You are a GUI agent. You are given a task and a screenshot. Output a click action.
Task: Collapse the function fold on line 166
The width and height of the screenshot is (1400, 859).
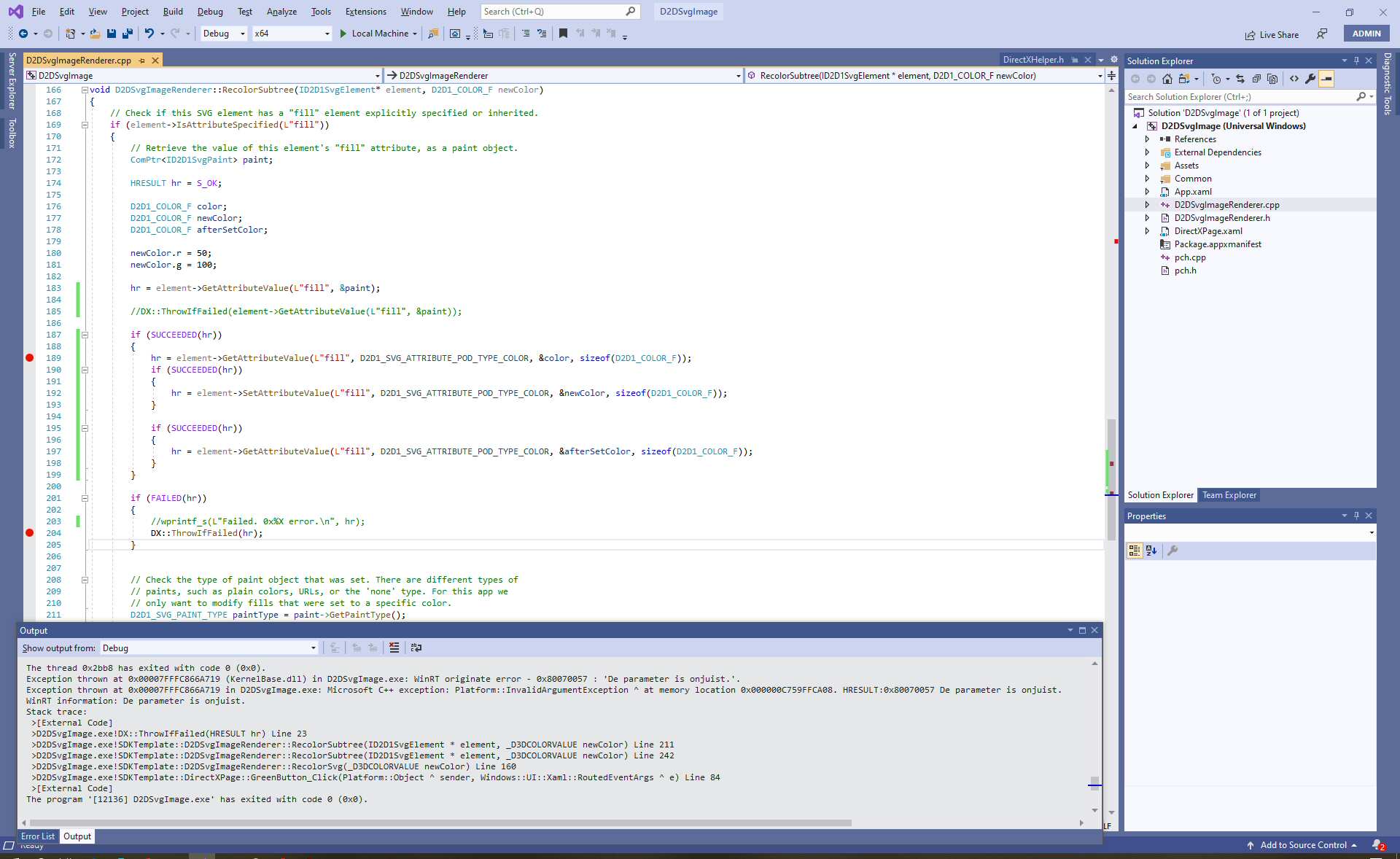[85, 90]
